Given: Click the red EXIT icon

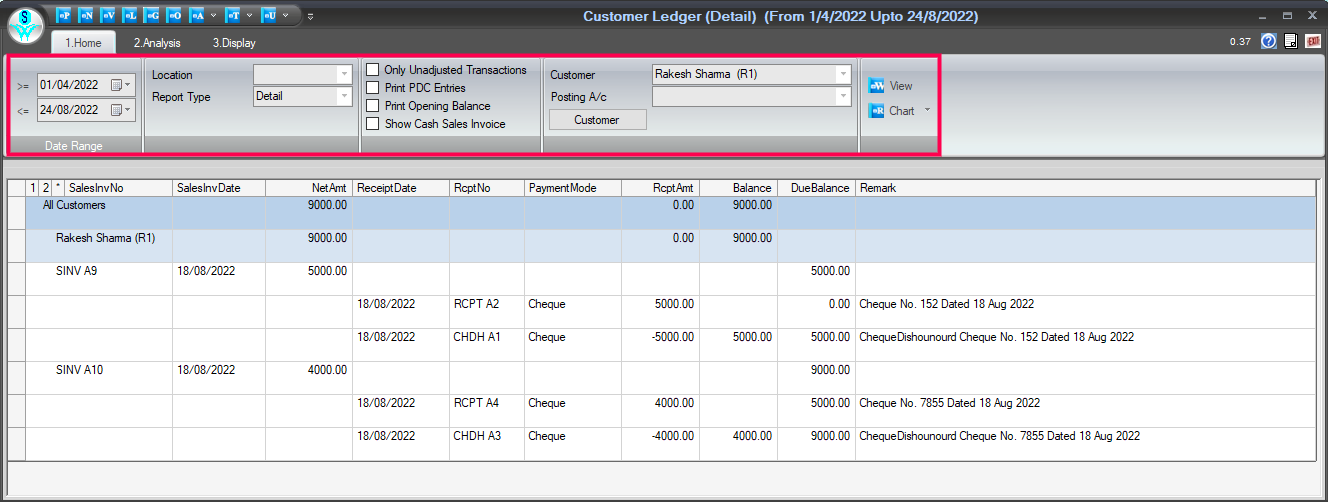Looking at the screenshot, I should 1313,42.
